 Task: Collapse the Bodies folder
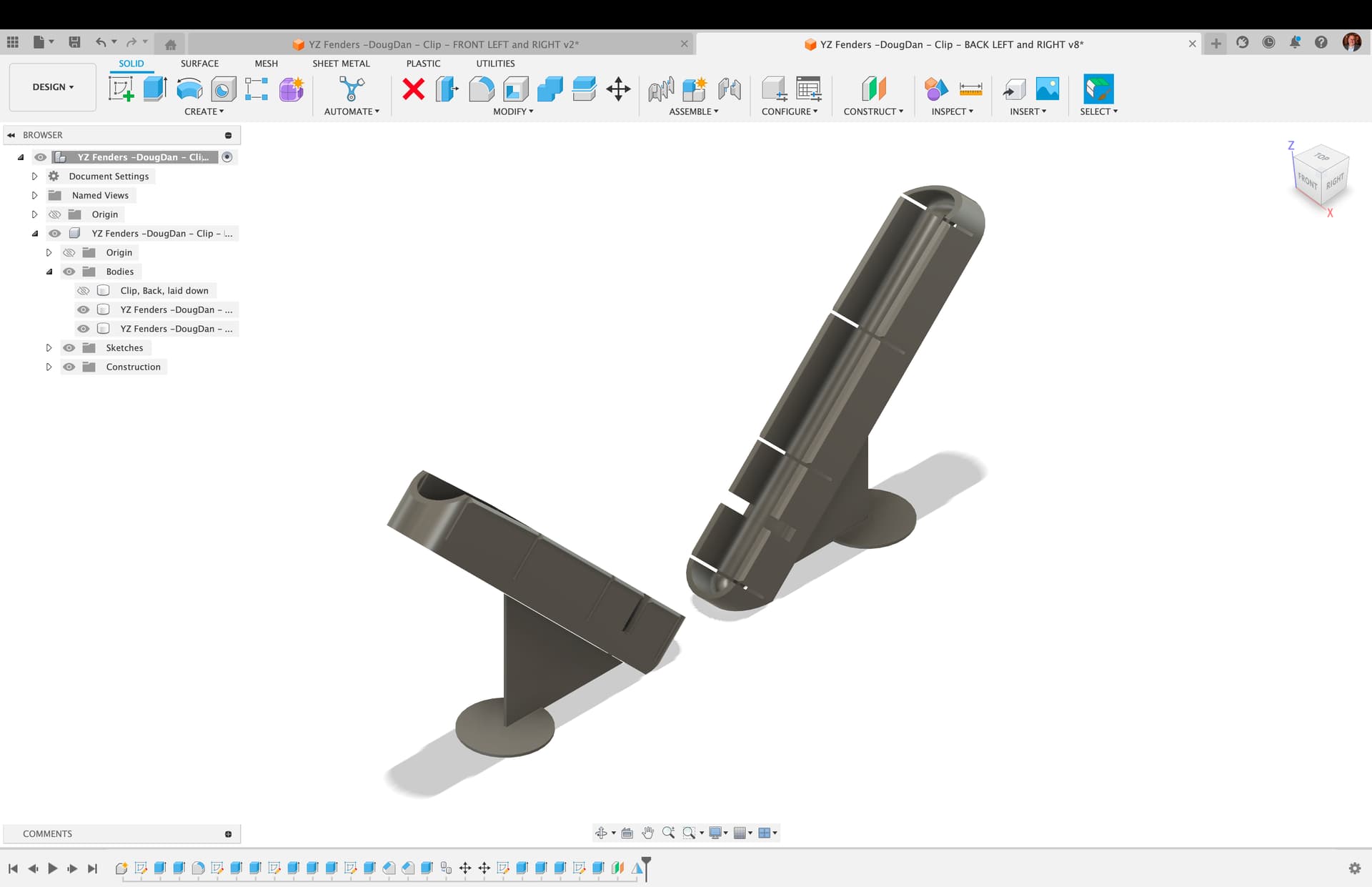tap(49, 272)
